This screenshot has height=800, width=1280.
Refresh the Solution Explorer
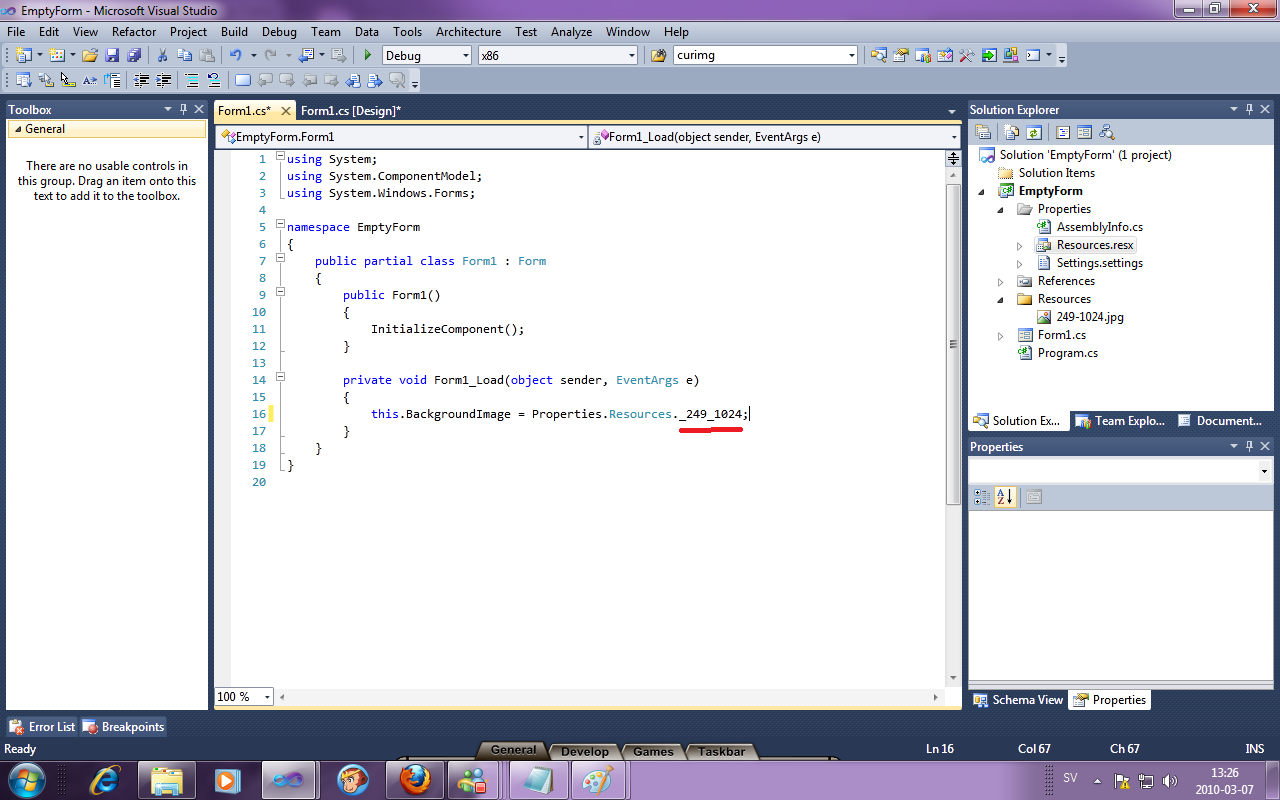[x=1034, y=131]
